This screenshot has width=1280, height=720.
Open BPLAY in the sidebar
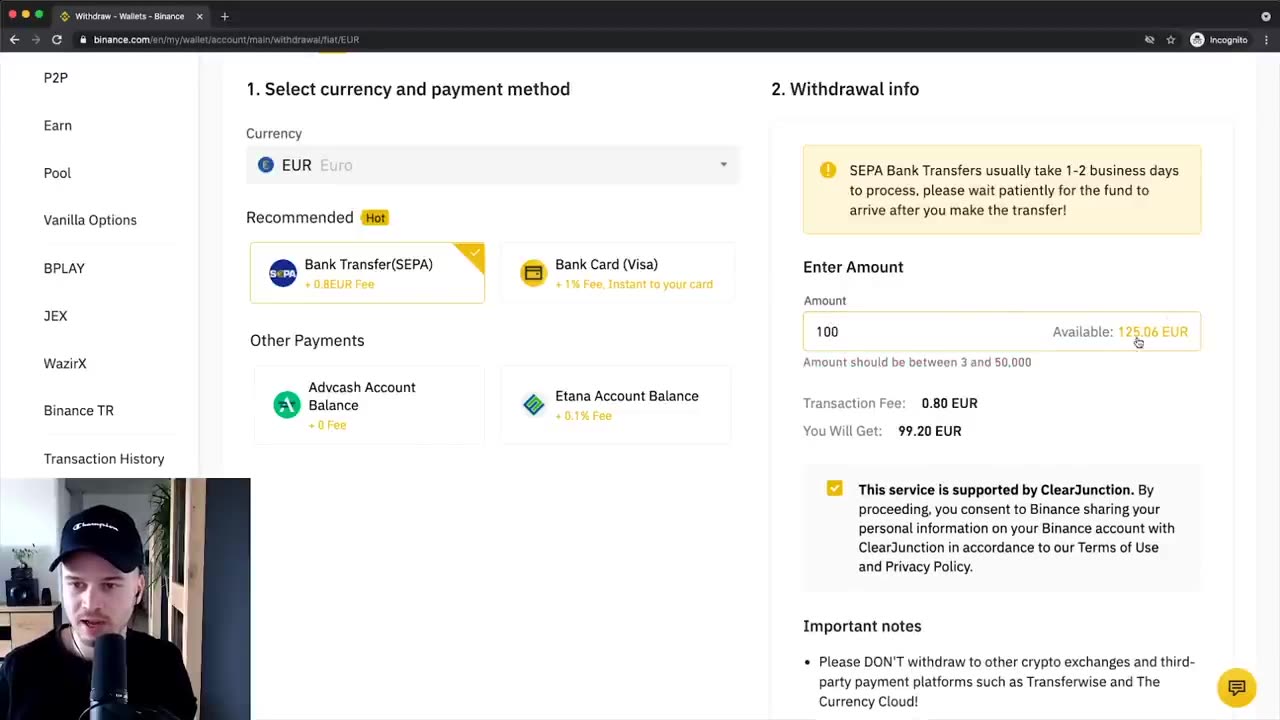64,268
